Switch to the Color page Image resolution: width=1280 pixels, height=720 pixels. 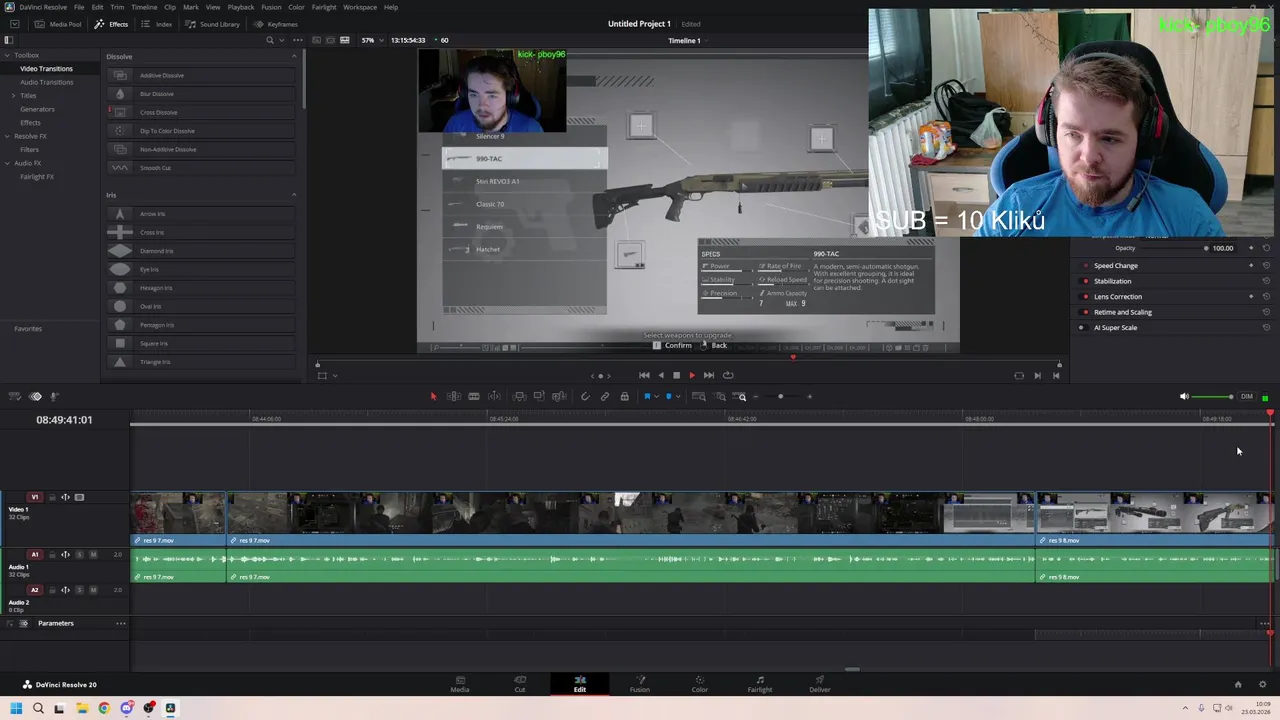tap(700, 684)
